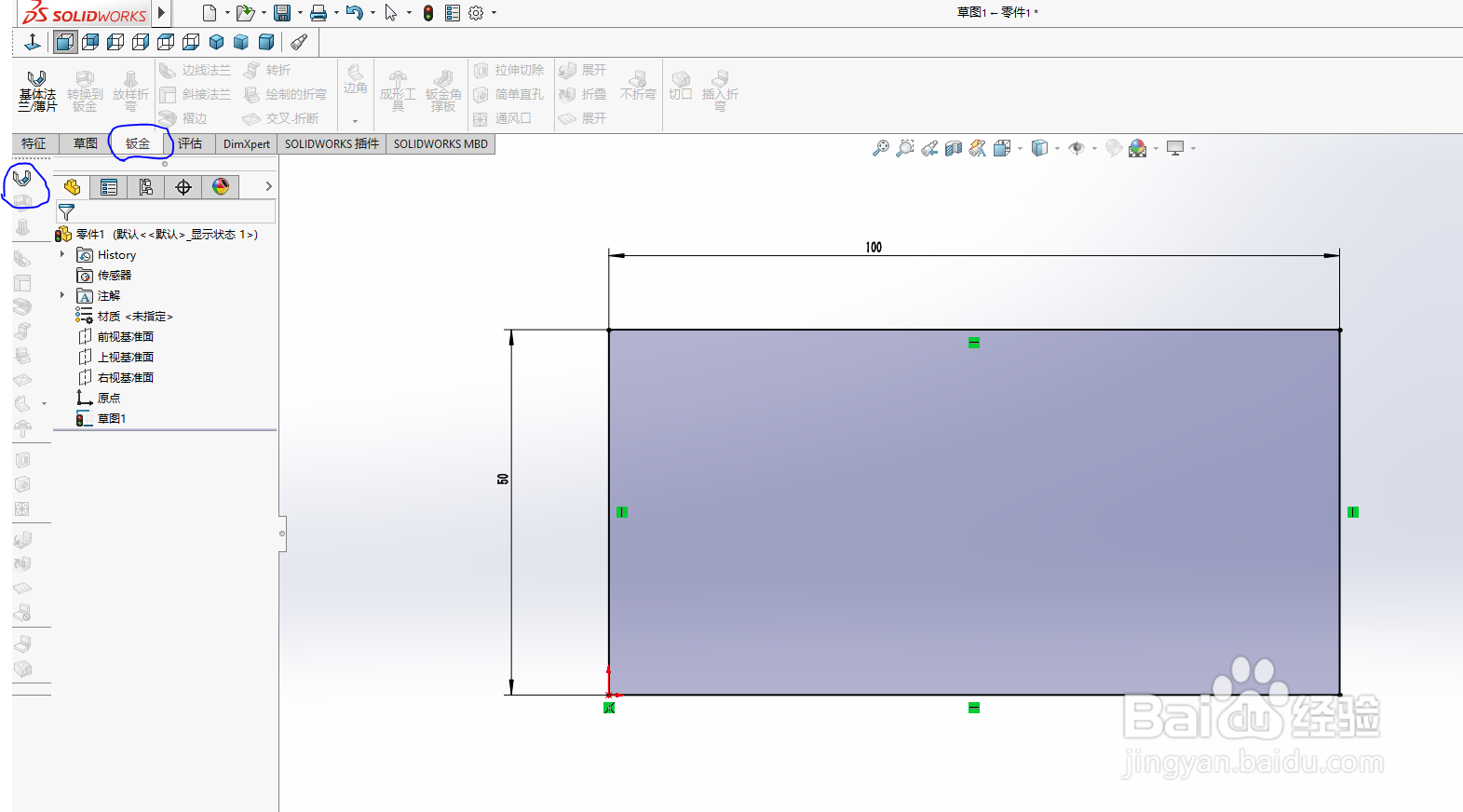Open dropdown arrow next to Options gear
1463x812 pixels.
pos(494,13)
